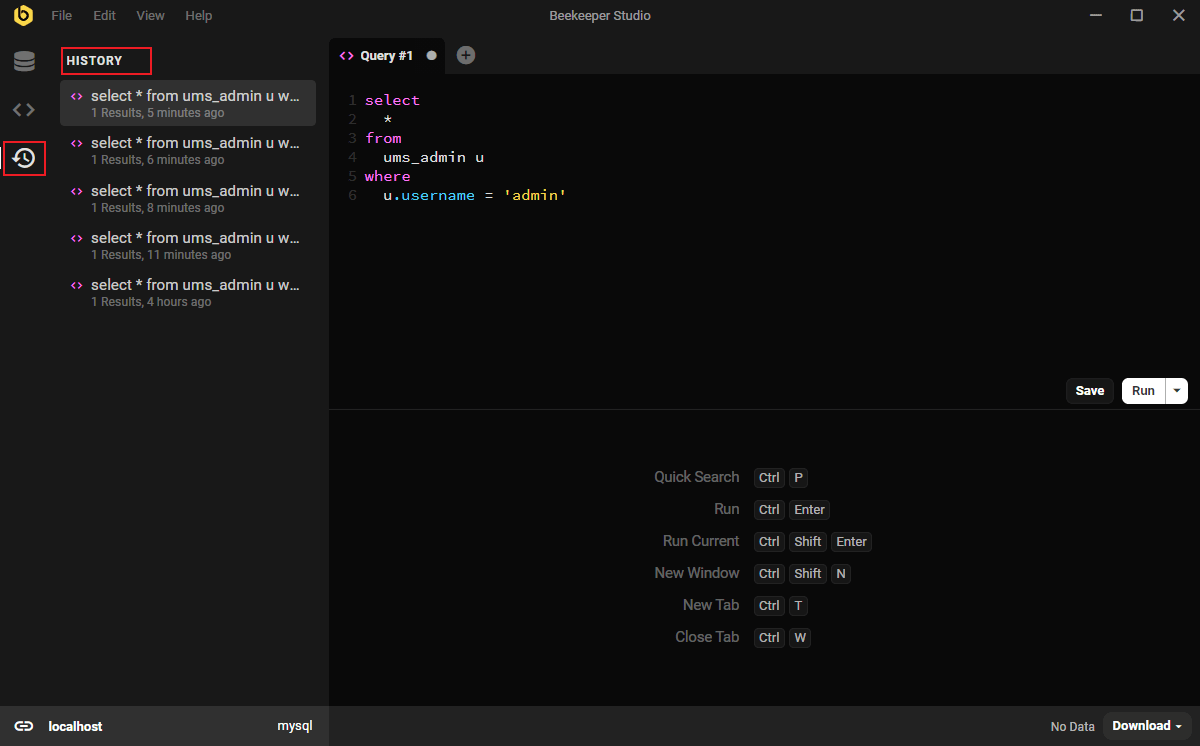Select history query from 8 minutes ago
The height and width of the screenshot is (746, 1200).
[x=188, y=198]
